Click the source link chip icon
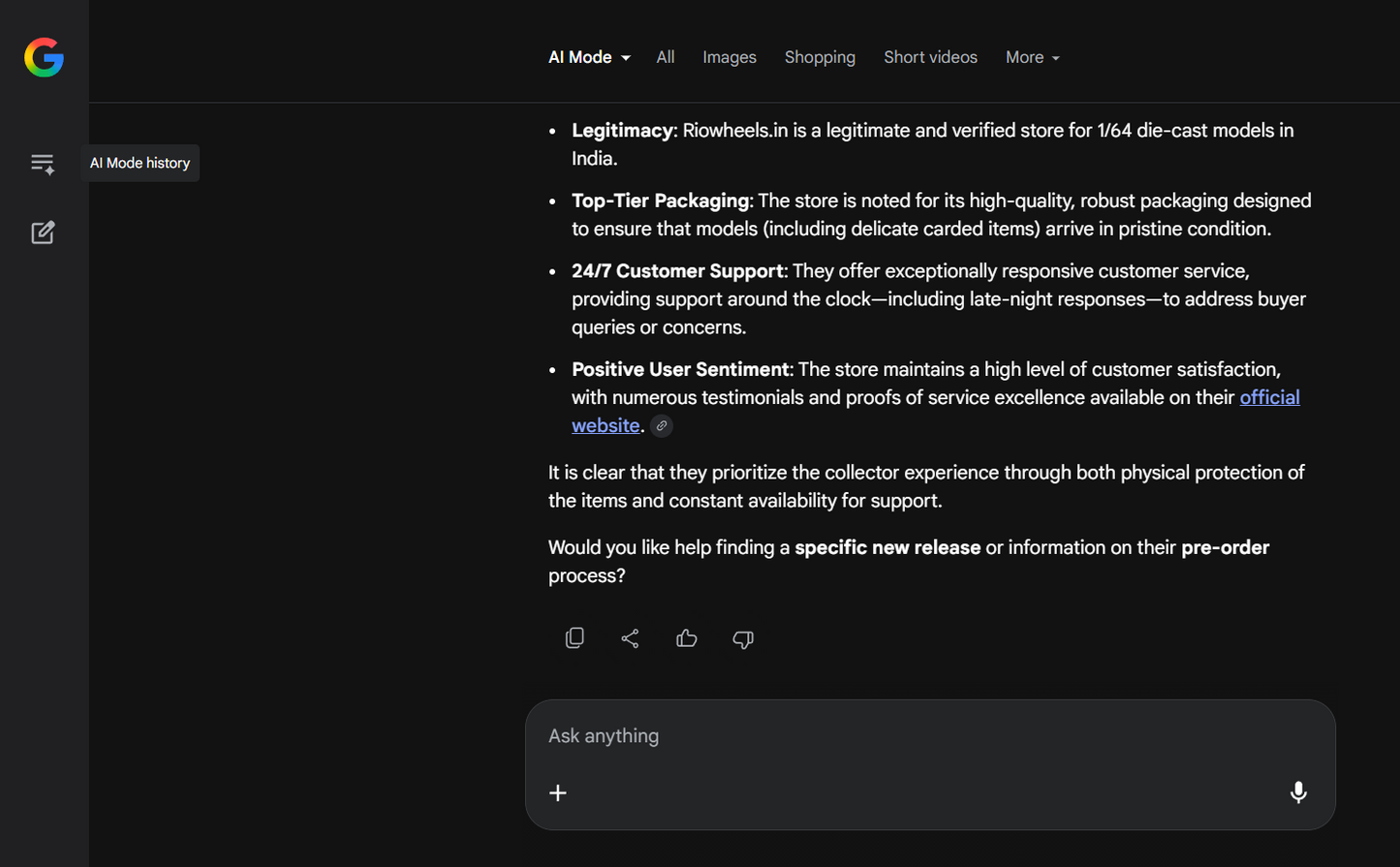Viewport: 1400px width, 867px height. point(662,425)
